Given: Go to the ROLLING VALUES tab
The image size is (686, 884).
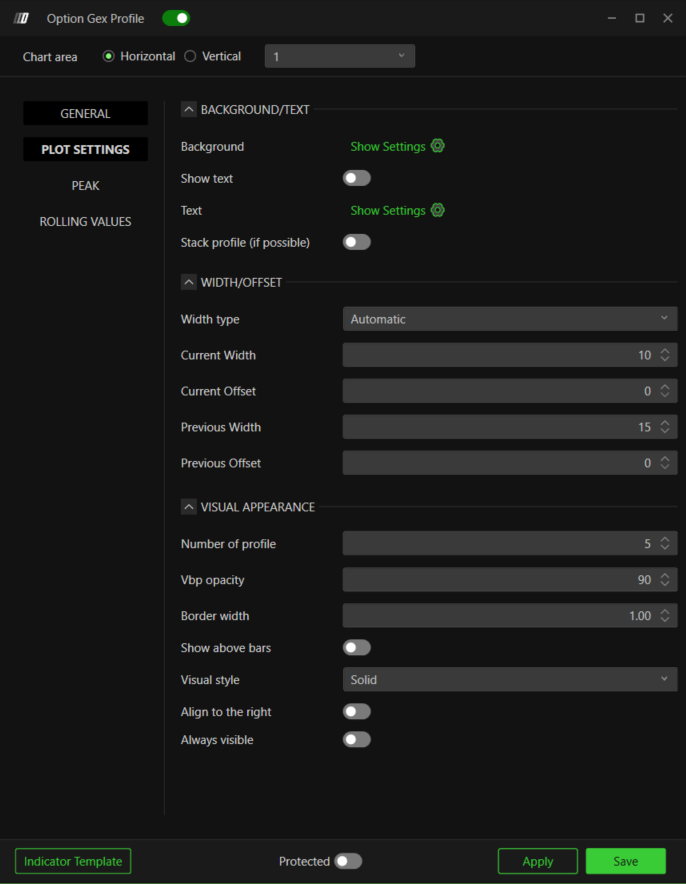Looking at the screenshot, I should [x=86, y=222].
